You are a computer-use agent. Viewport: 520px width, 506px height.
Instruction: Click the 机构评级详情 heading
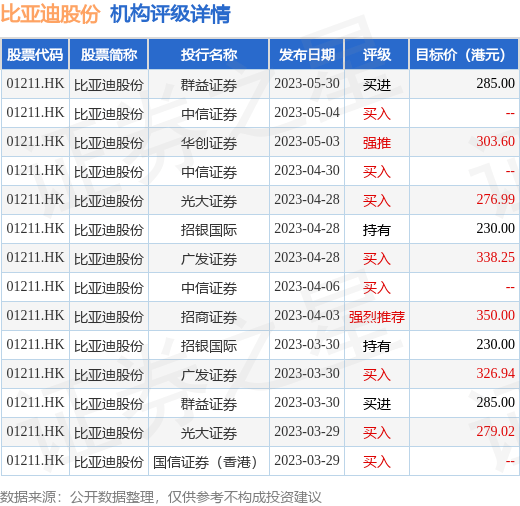tap(170, 14)
